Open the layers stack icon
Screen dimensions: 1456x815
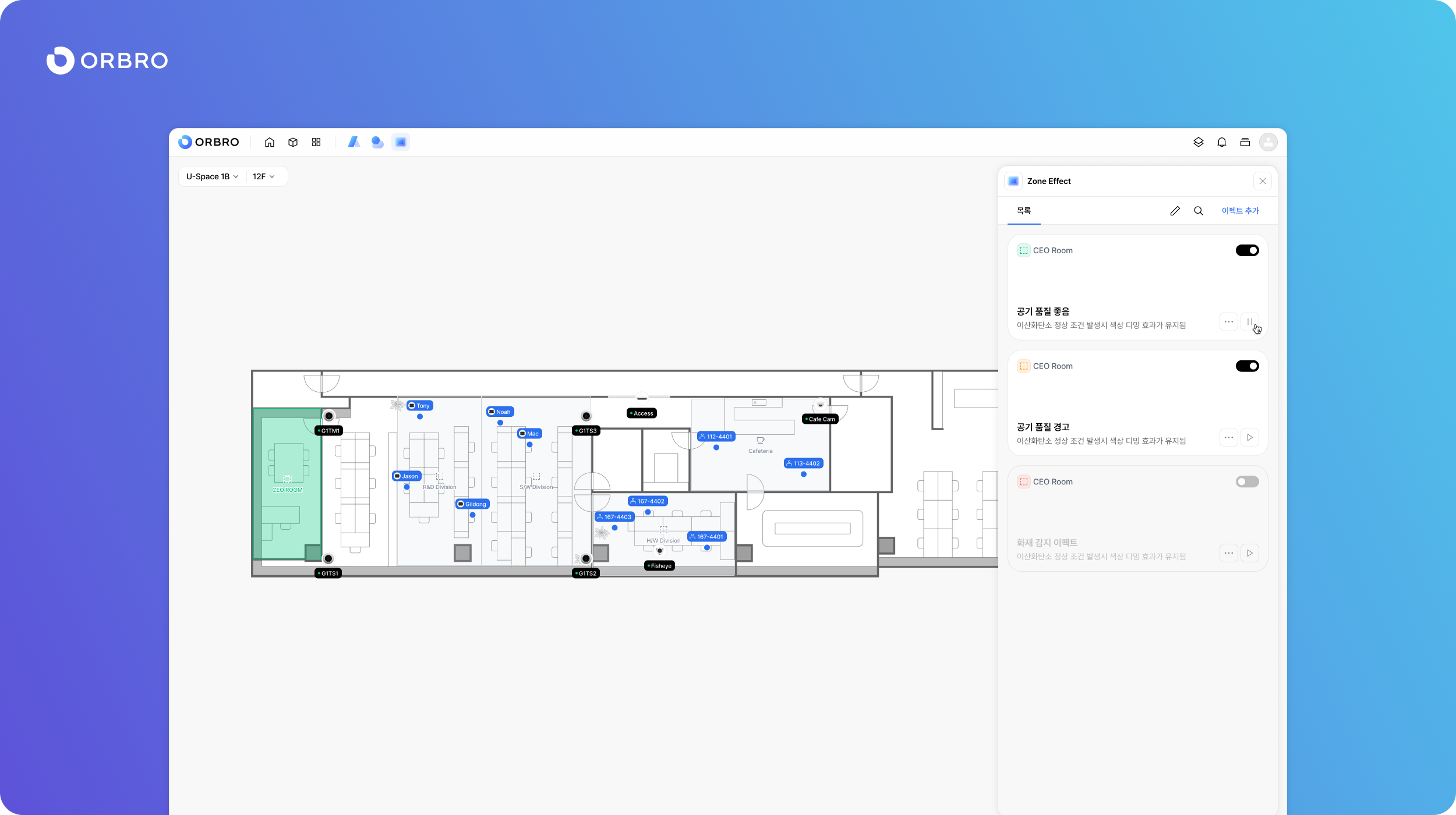pyautogui.click(x=1198, y=142)
